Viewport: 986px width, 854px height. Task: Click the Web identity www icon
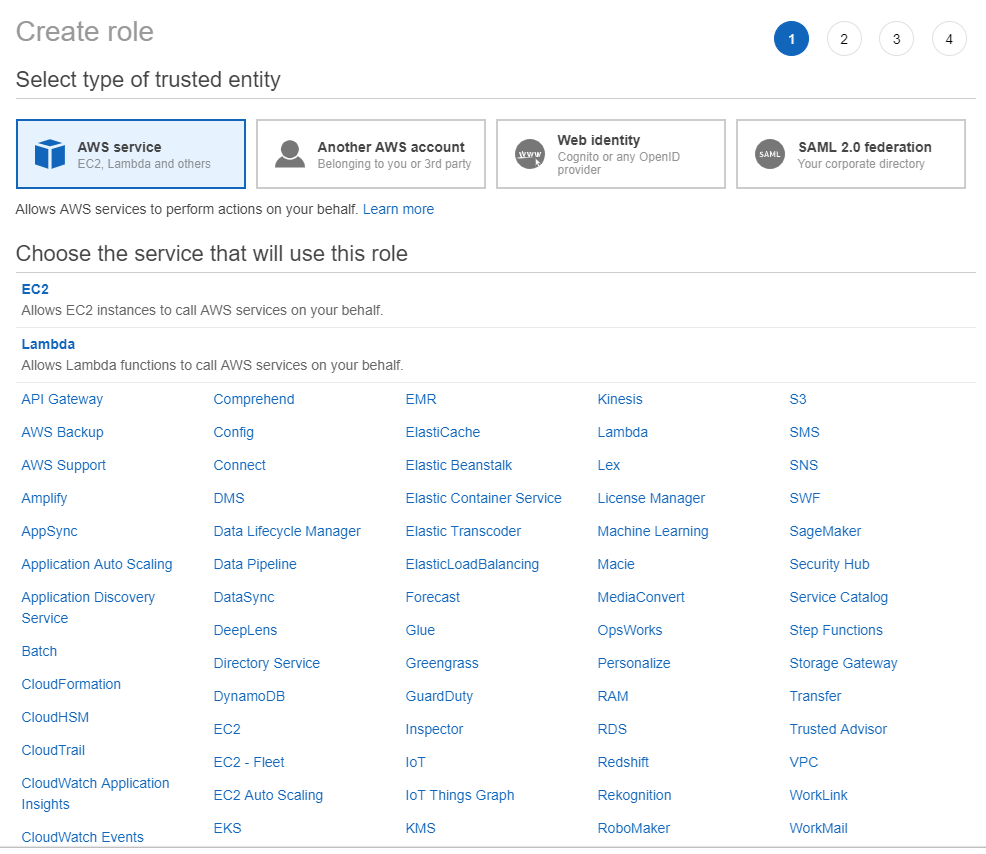click(530, 154)
